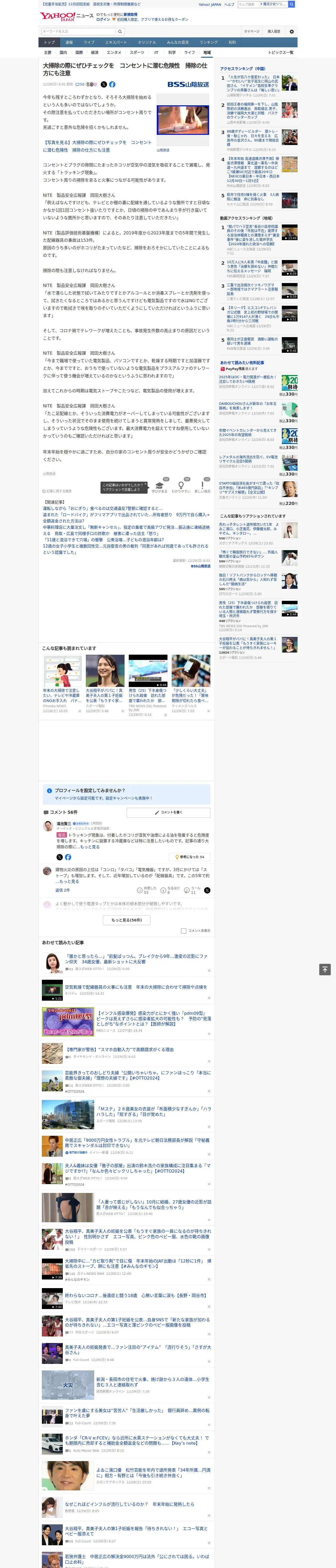The image size is (336, 1568).
Task: Open the 購入履歴 link
Action: point(273,32)
